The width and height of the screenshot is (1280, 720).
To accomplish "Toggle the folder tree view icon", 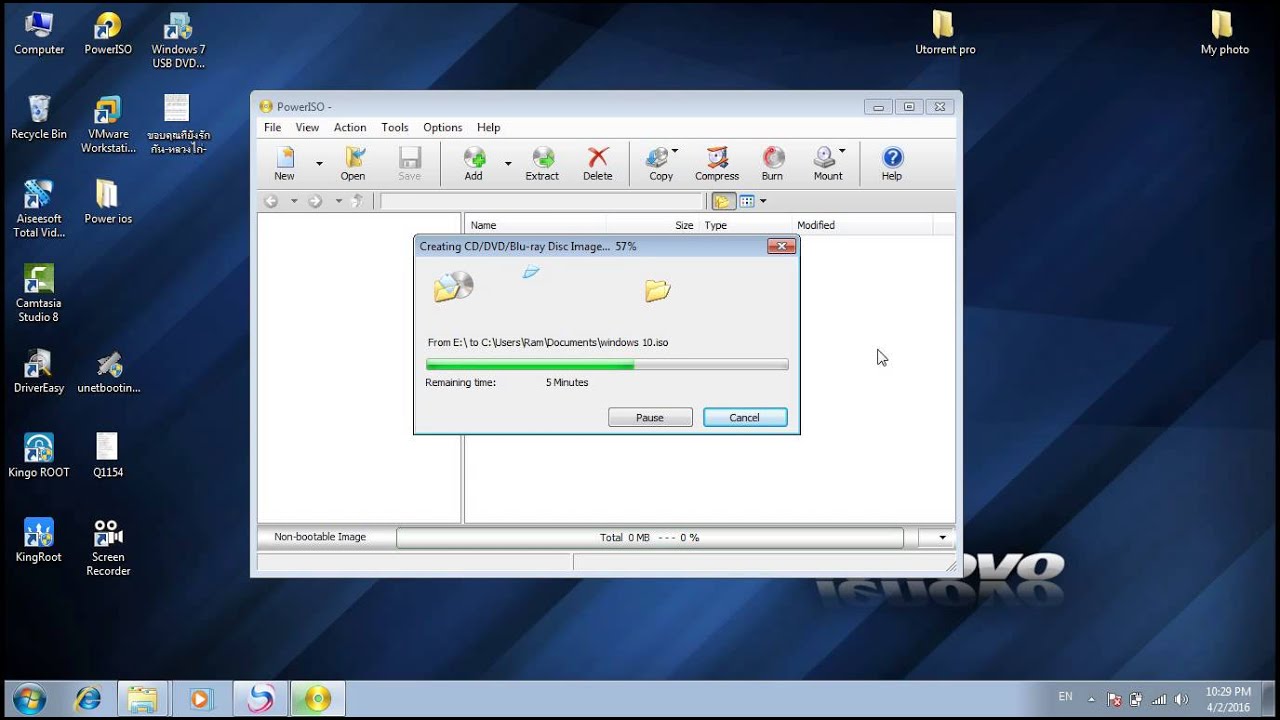I will [x=723, y=201].
